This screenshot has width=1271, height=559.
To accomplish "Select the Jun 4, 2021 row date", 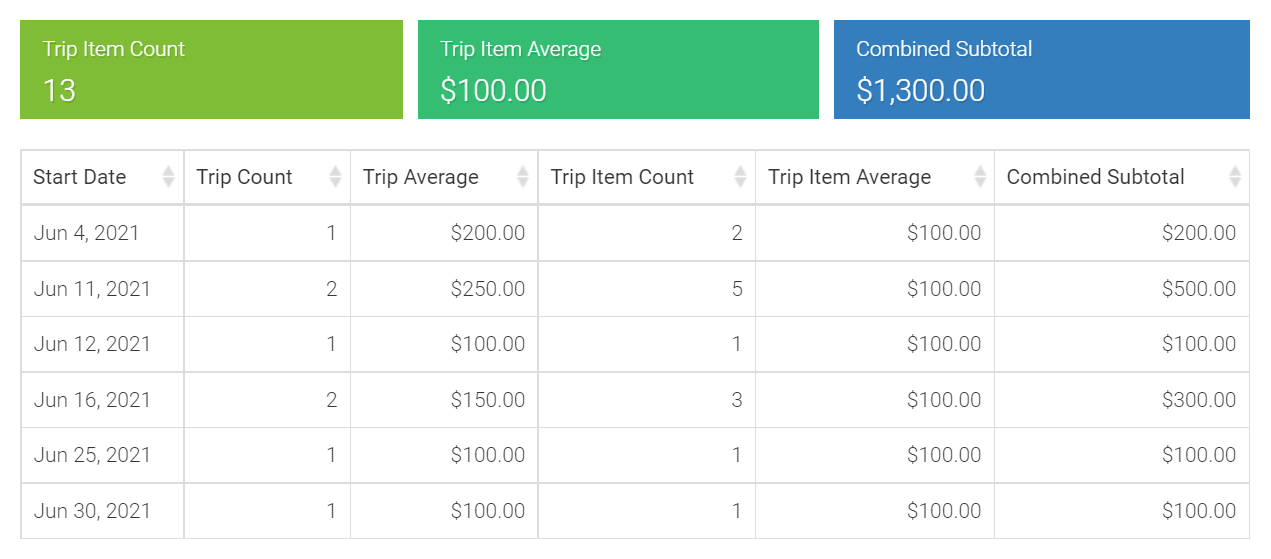I will (87, 233).
